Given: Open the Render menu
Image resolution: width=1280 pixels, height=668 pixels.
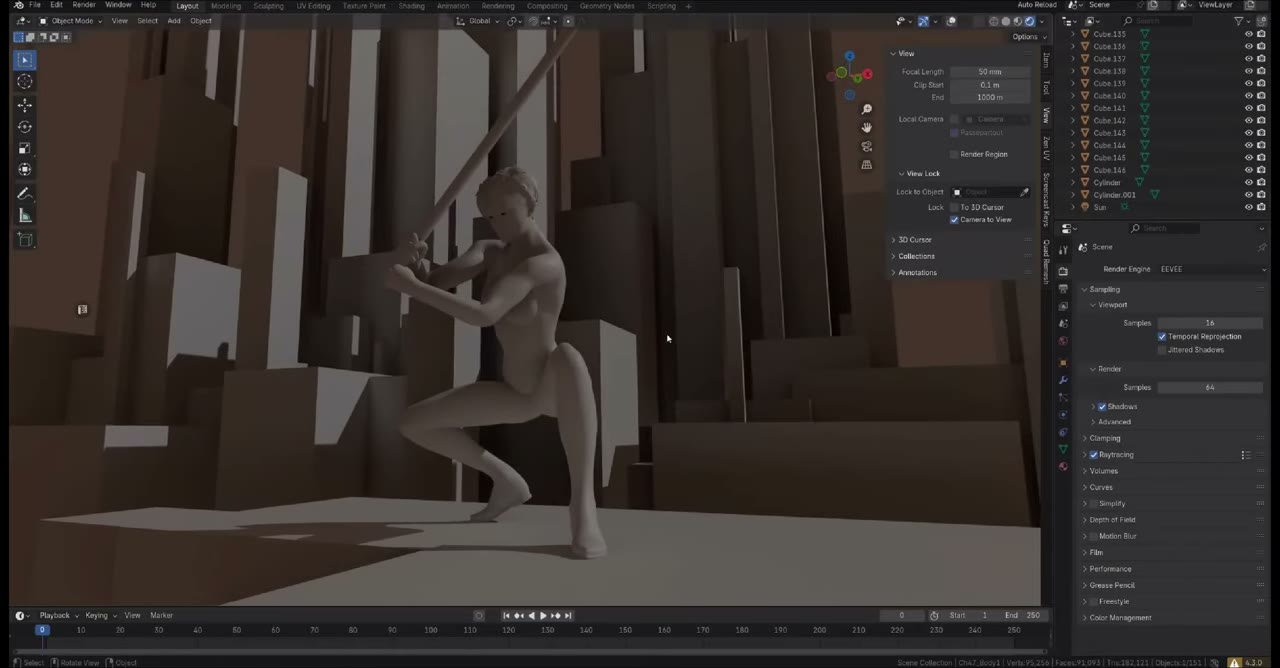Looking at the screenshot, I should [x=84, y=6].
